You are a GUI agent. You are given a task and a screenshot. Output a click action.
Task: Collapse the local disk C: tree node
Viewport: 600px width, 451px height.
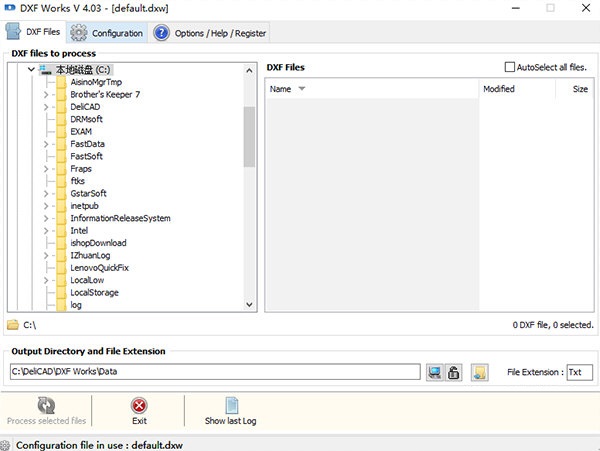click(x=31, y=70)
